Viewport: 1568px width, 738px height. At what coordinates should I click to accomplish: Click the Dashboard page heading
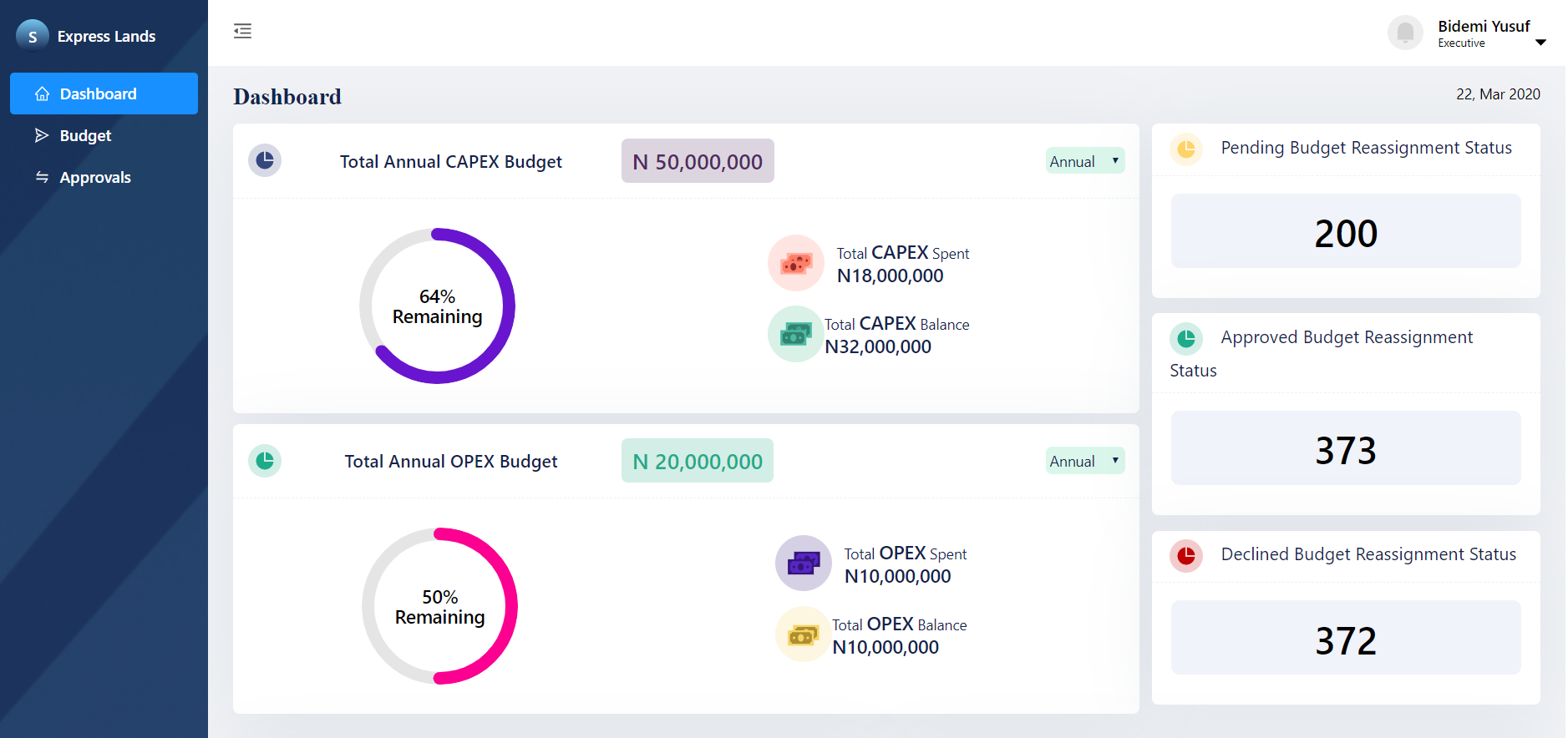pyautogui.click(x=287, y=97)
